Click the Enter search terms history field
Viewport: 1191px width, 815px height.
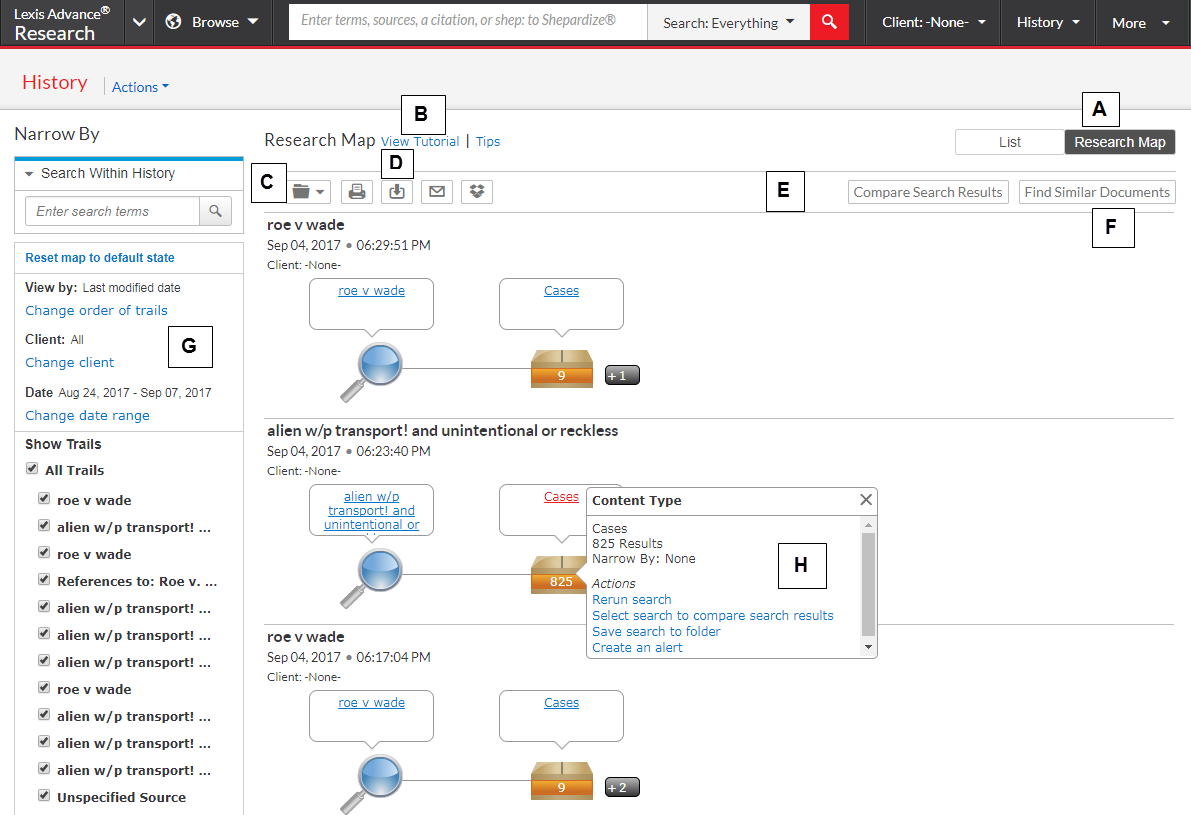[x=112, y=211]
